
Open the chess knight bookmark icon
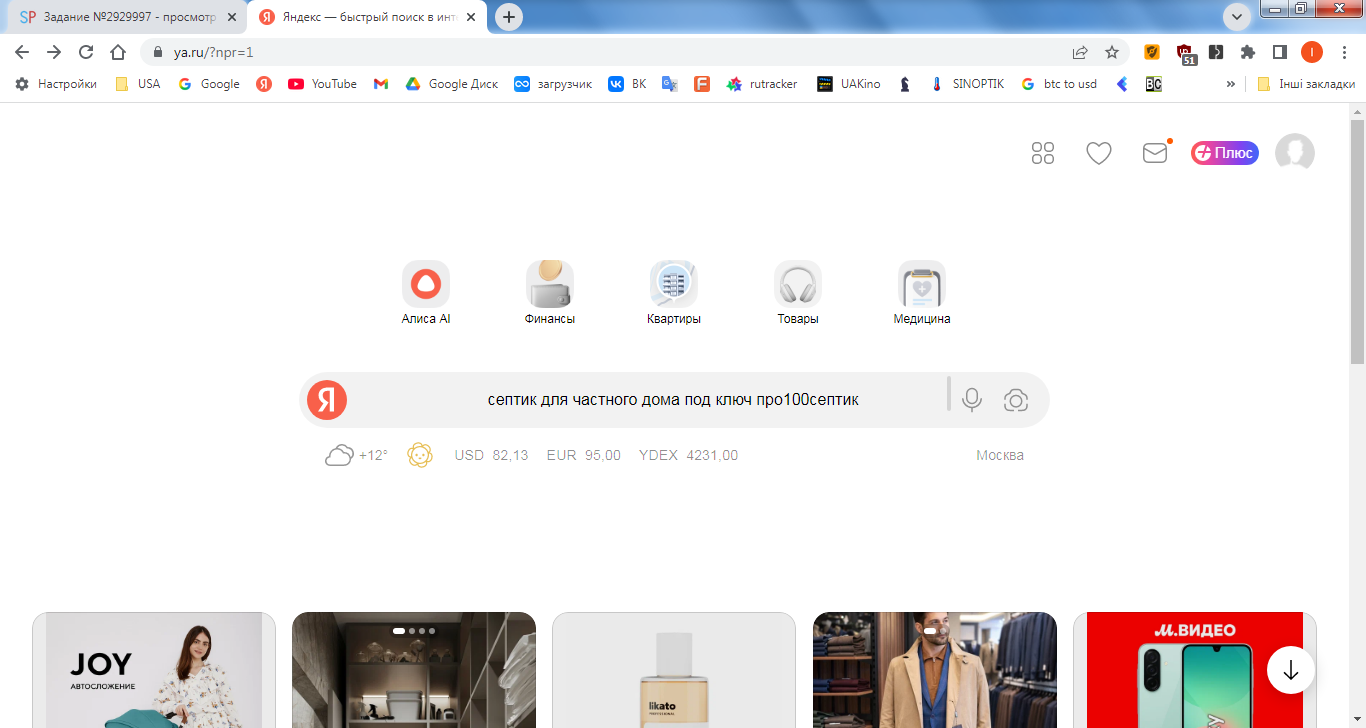click(x=905, y=84)
